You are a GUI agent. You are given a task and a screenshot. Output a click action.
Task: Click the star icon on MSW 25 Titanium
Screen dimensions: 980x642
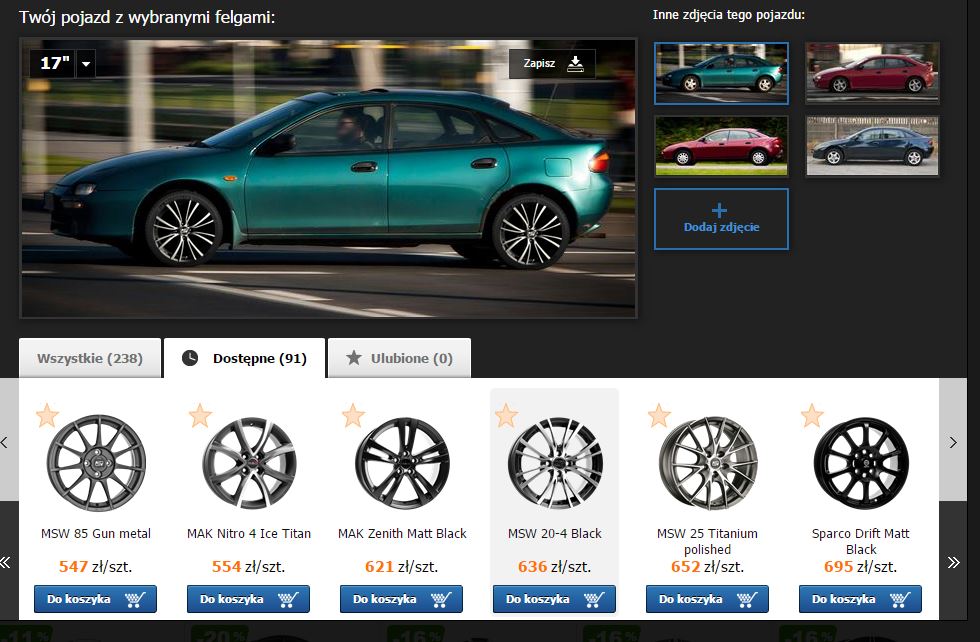click(x=659, y=415)
